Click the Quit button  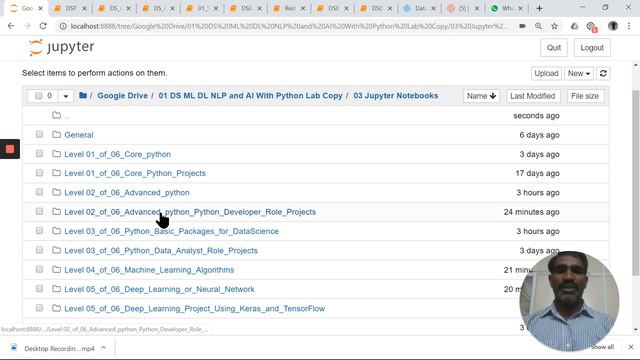(x=554, y=48)
